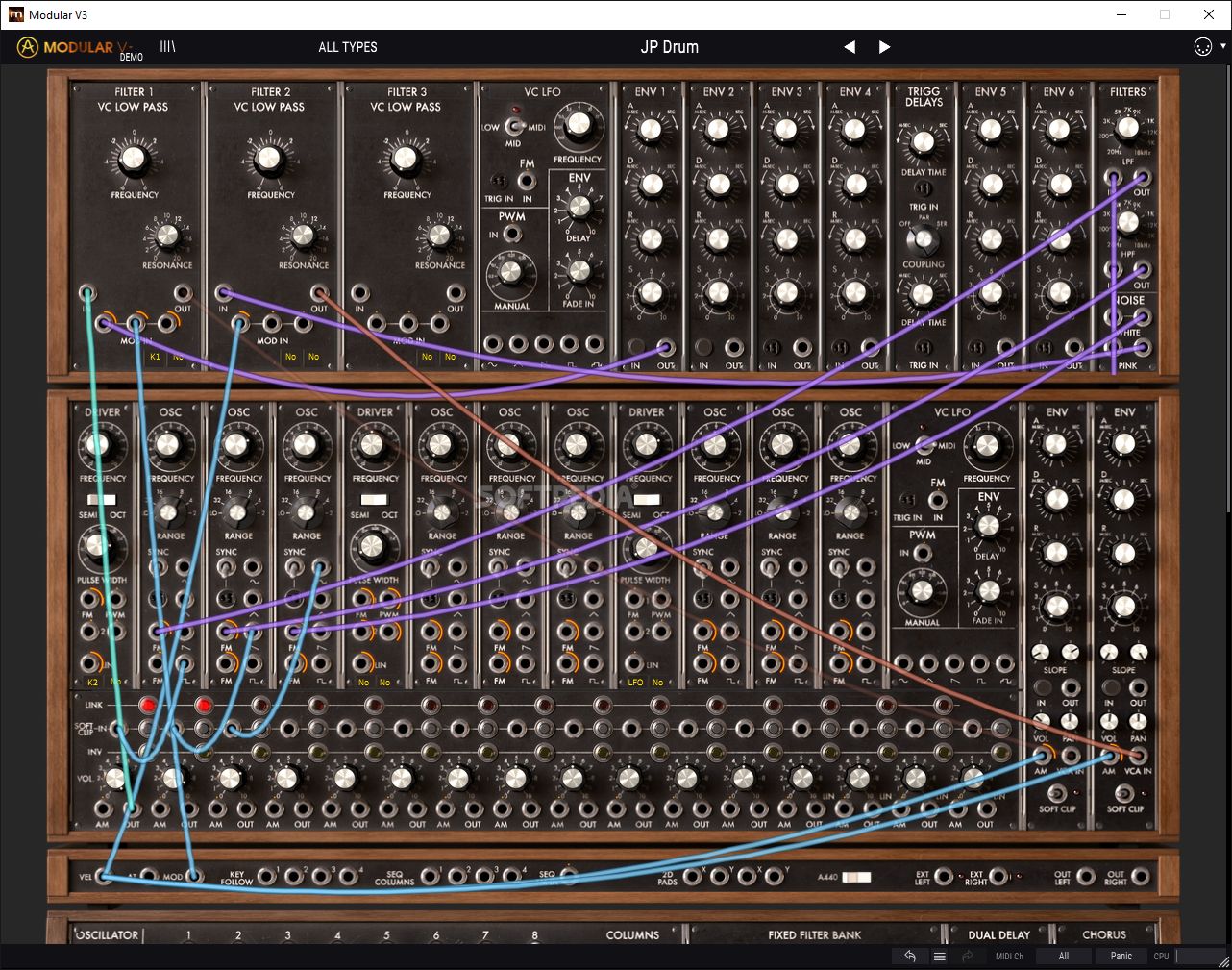
Task: Toggle the ENV 3 trigger selector button
Action: 772,348
